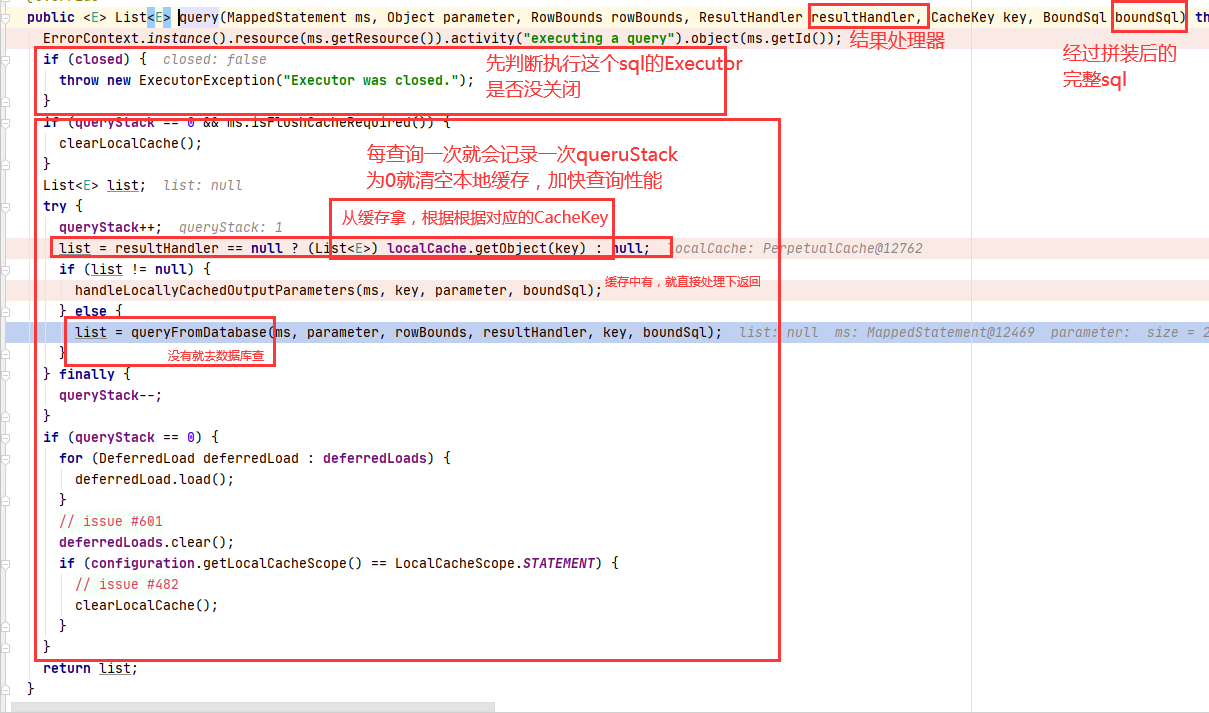Click 'localCache: PerpetualCache@12762' debug hint
Viewport: 1209px width, 713px height.
795,248
